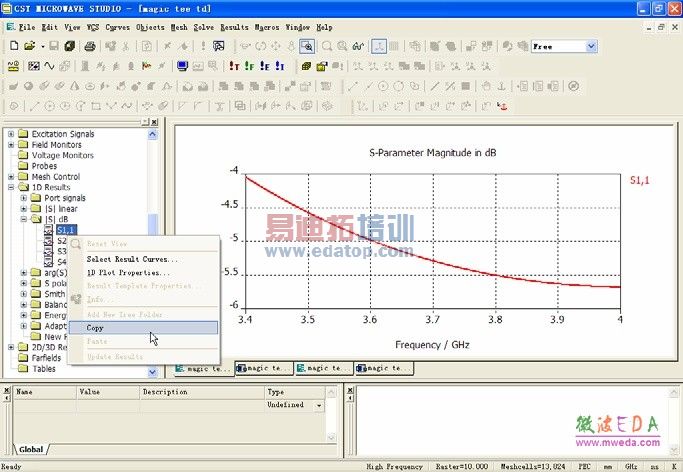Click Raster=10.000 in the status bar
This screenshot has height=472, width=683.
coord(462,466)
